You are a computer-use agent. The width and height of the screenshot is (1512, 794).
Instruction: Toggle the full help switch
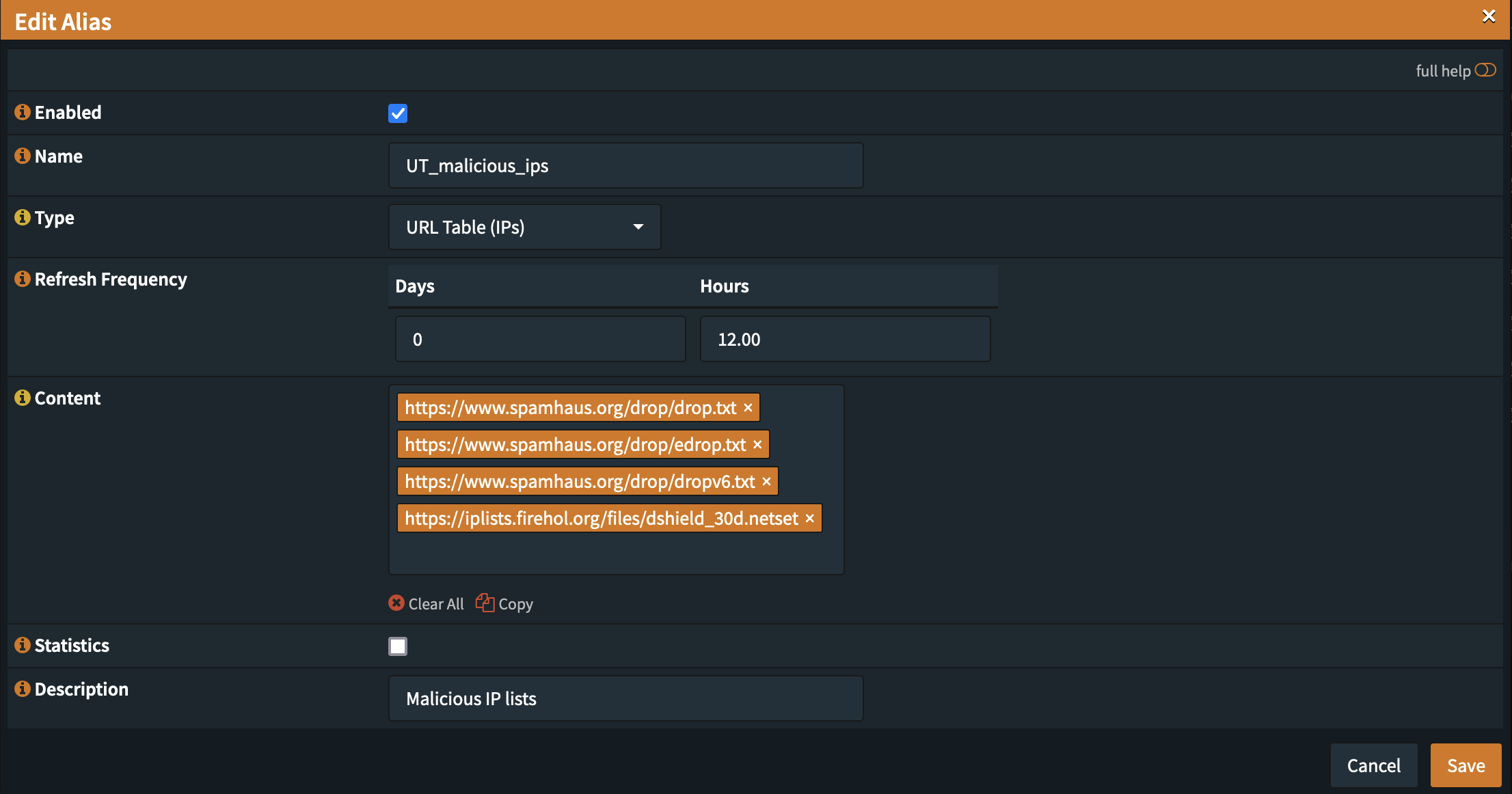[1485, 70]
